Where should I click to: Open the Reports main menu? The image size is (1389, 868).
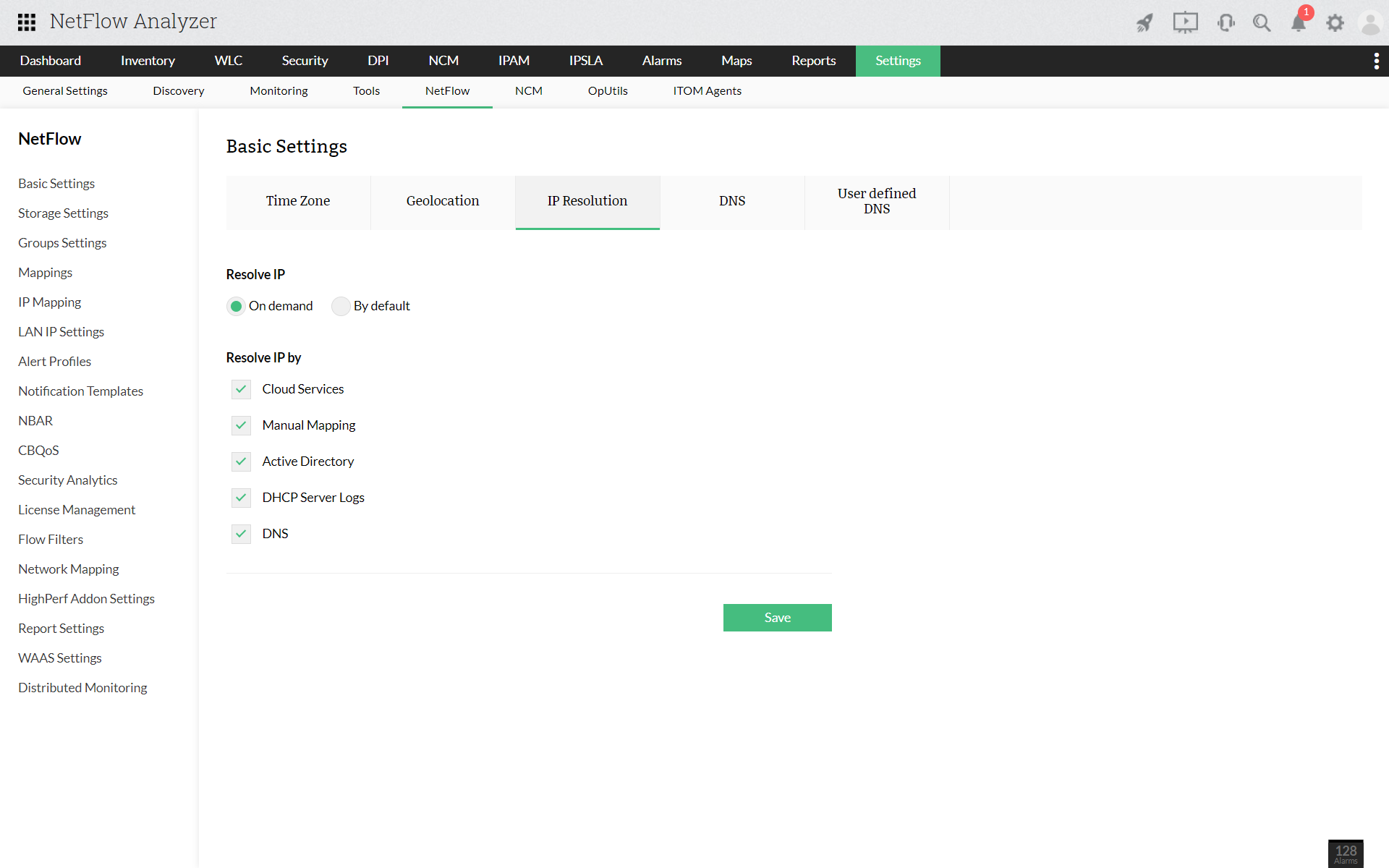813,61
